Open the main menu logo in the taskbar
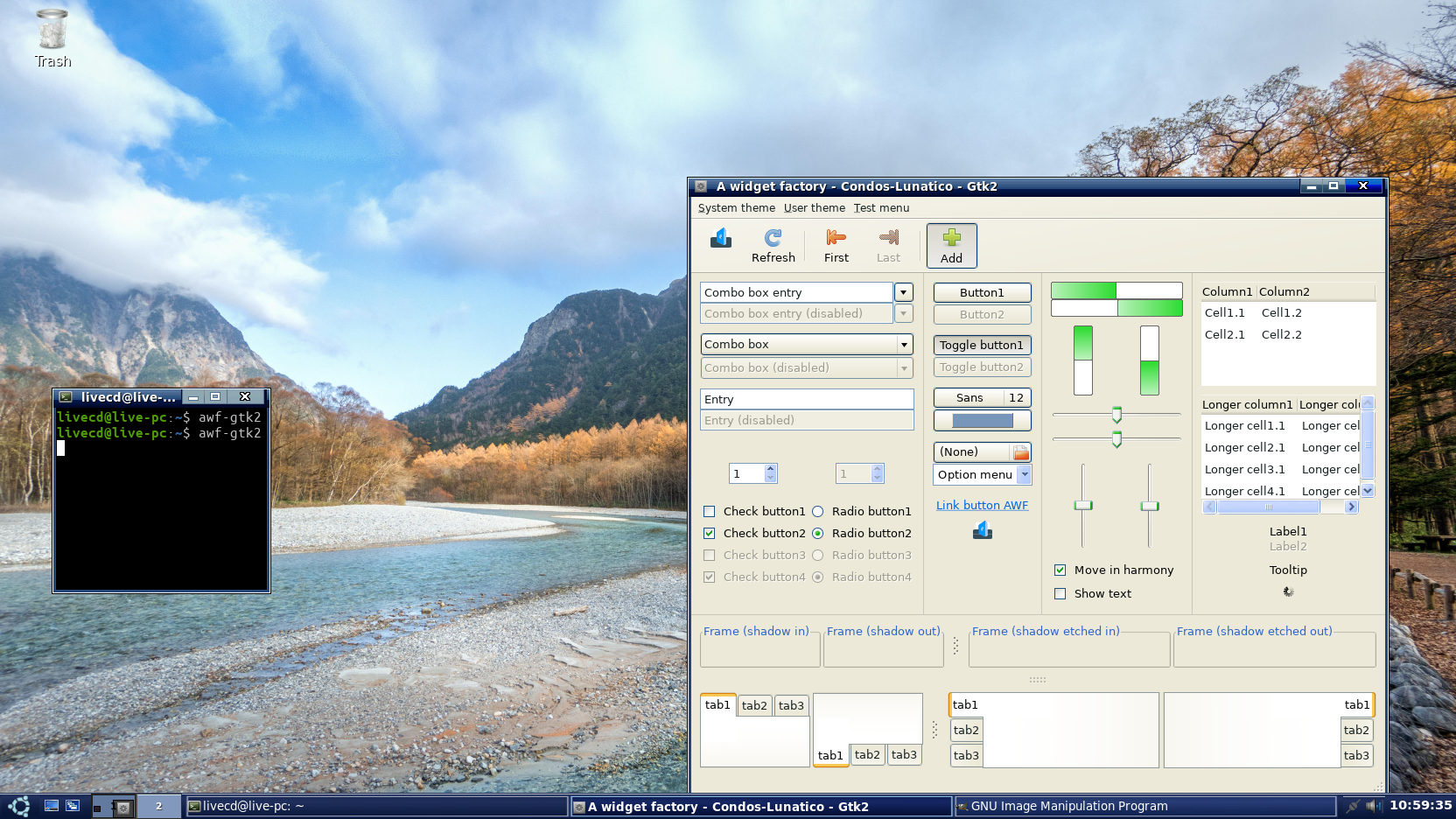Viewport: 1456px width, 819px height. [19, 807]
